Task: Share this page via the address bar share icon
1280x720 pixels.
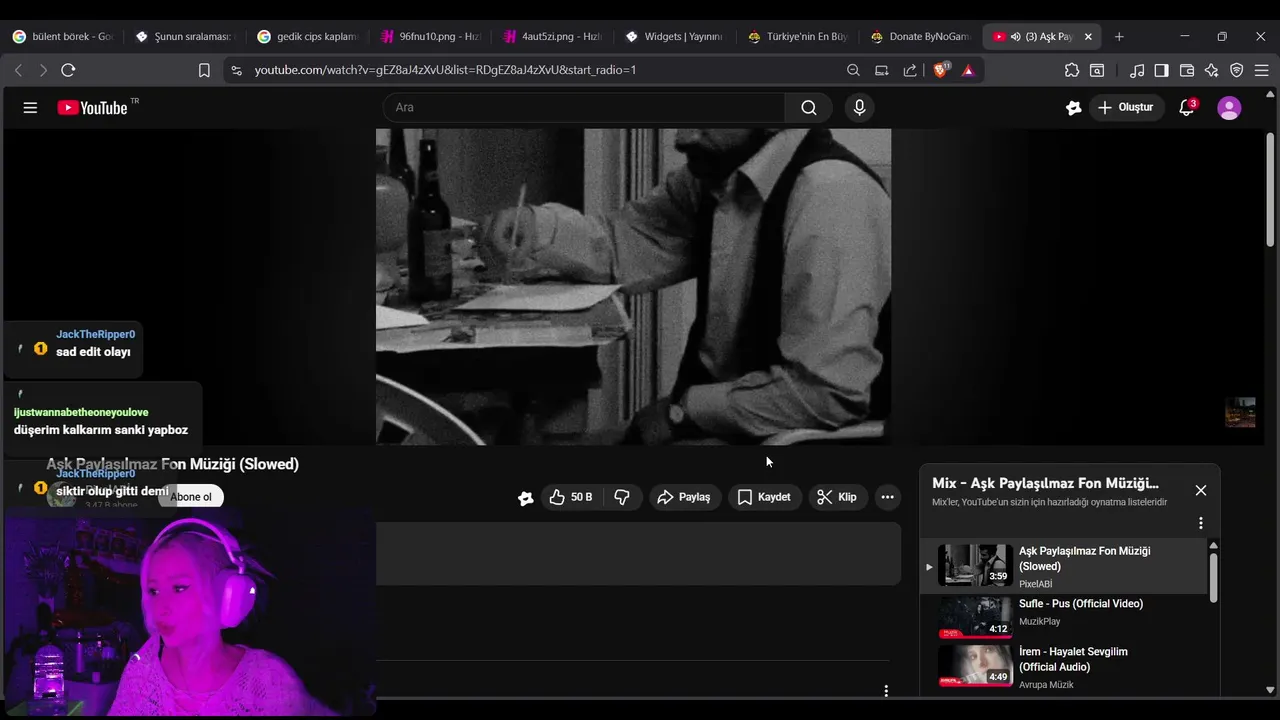Action: (x=910, y=70)
